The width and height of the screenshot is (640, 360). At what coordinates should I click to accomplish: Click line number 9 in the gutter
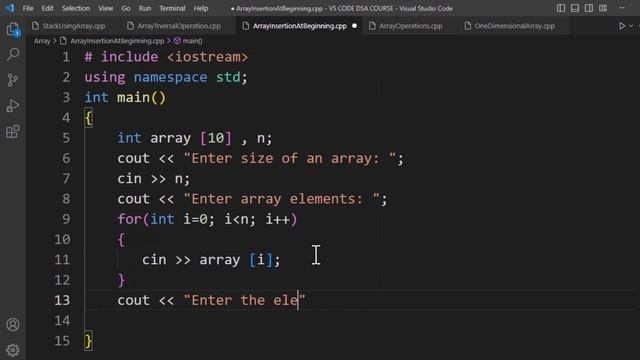[x=66, y=219]
